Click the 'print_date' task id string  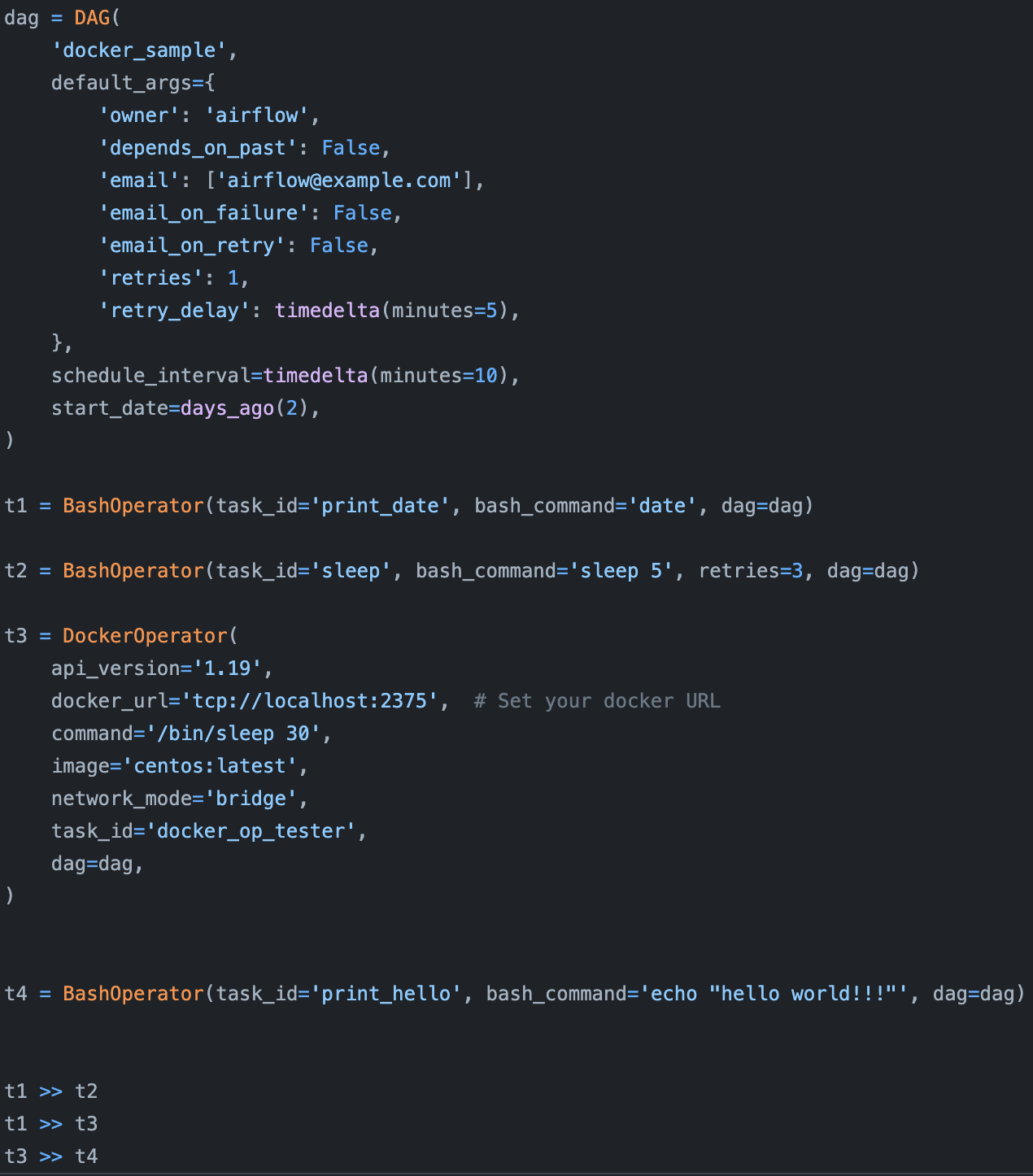[x=381, y=506]
